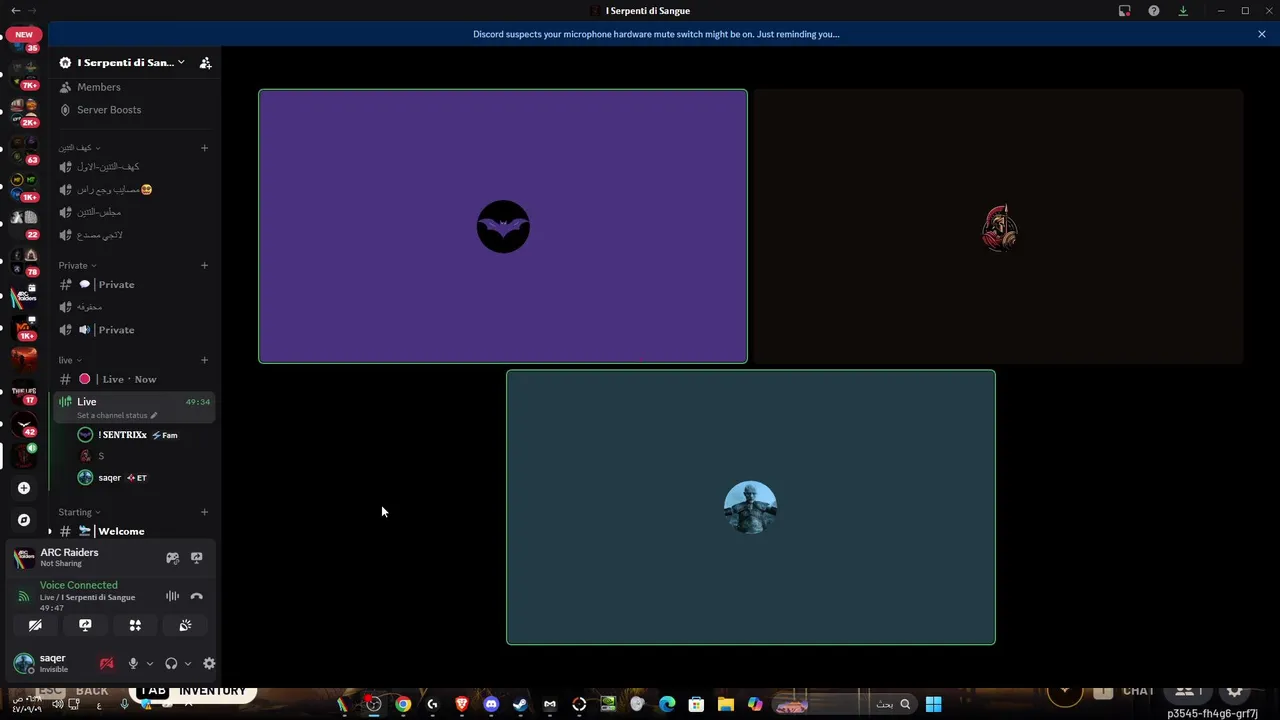This screenshot has width=1280, height=720.
Task: Share your screen from voice panel
Action: click(x=85, y=625)
